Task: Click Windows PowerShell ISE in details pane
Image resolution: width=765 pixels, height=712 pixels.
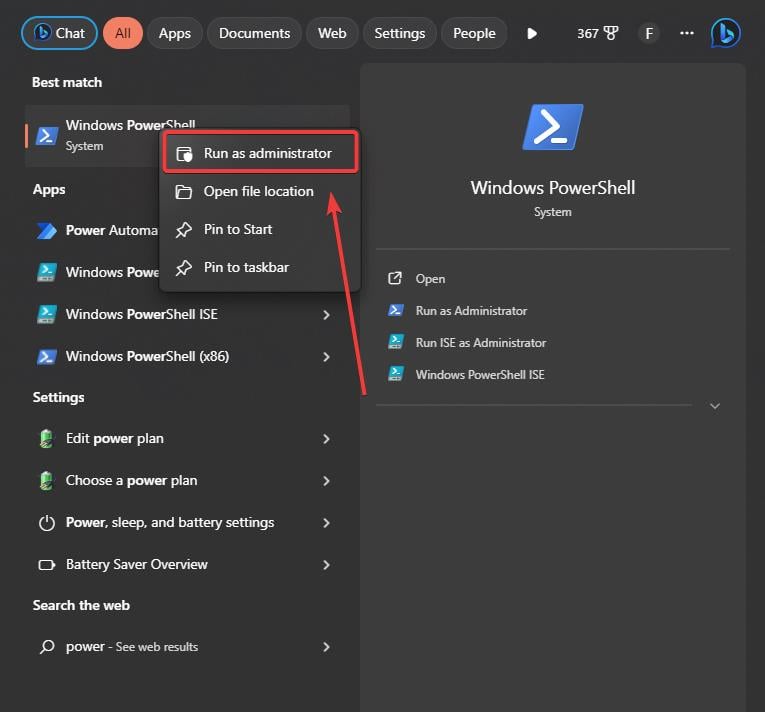Action: click(x=480, y=374)
